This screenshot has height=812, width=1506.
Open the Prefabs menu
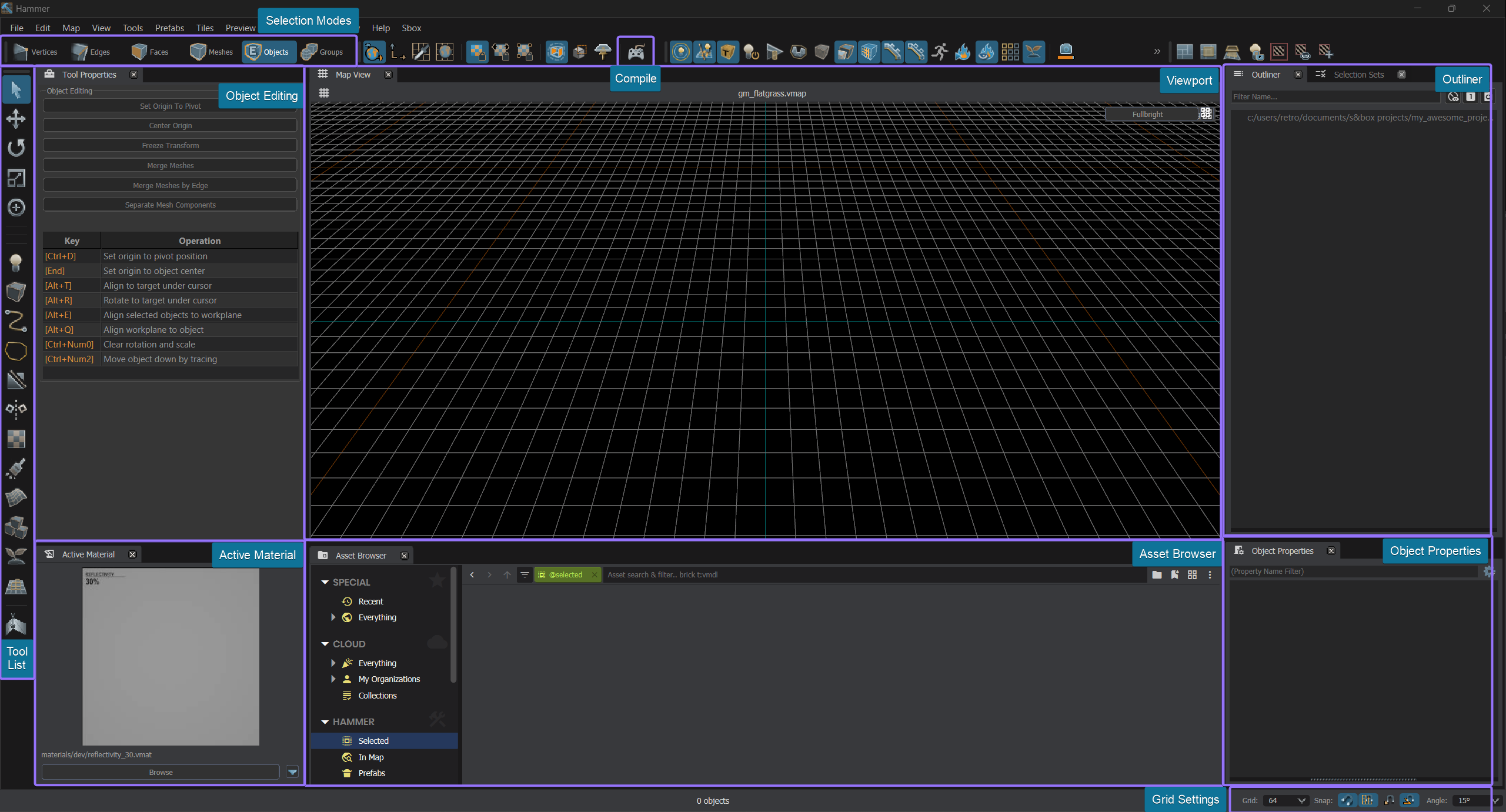coord(169,28)
